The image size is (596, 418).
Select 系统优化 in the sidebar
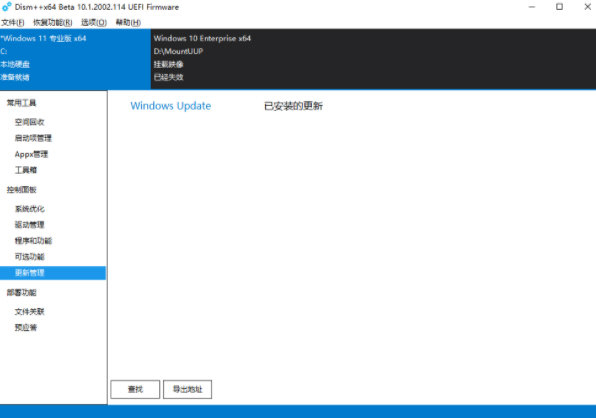[x=30, y=209]
